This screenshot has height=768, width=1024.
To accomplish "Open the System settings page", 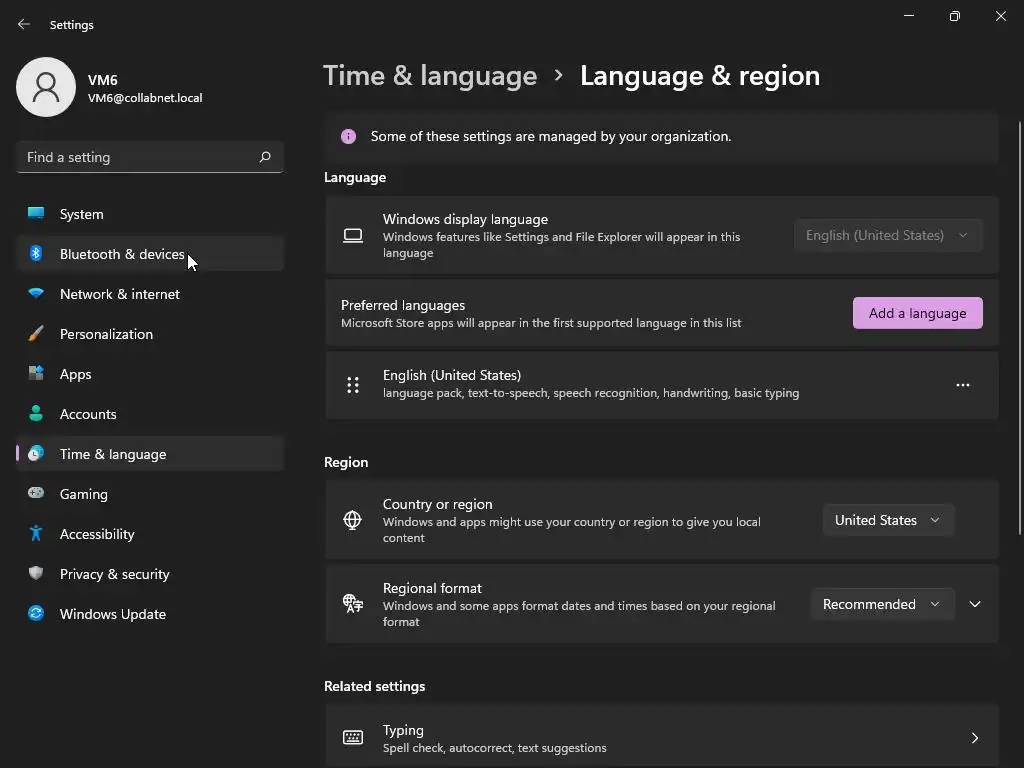I will click(x=81, y=214).
